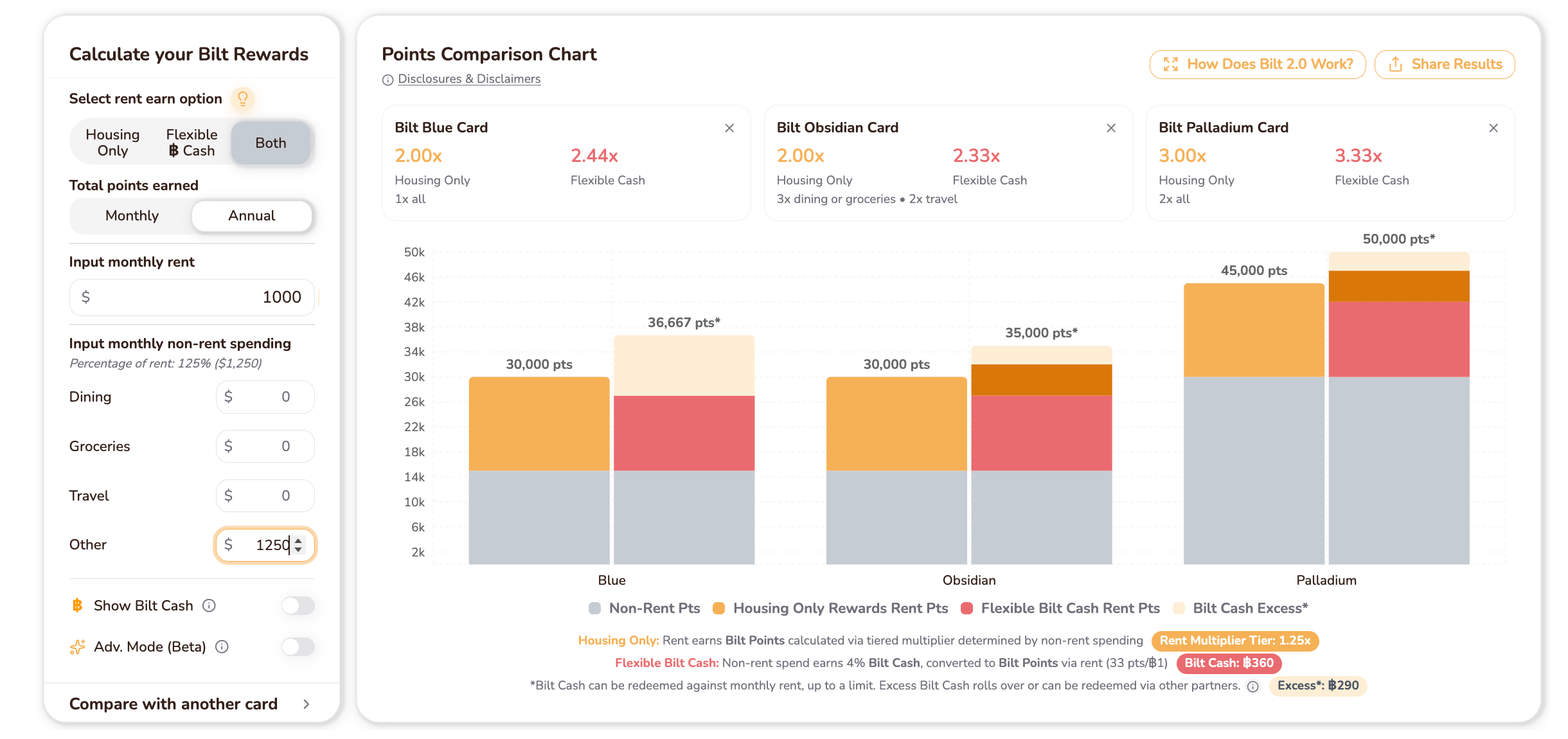1568x739 pixels.
Task: Expand Compare with another card
Action: (x=190, y=704)
